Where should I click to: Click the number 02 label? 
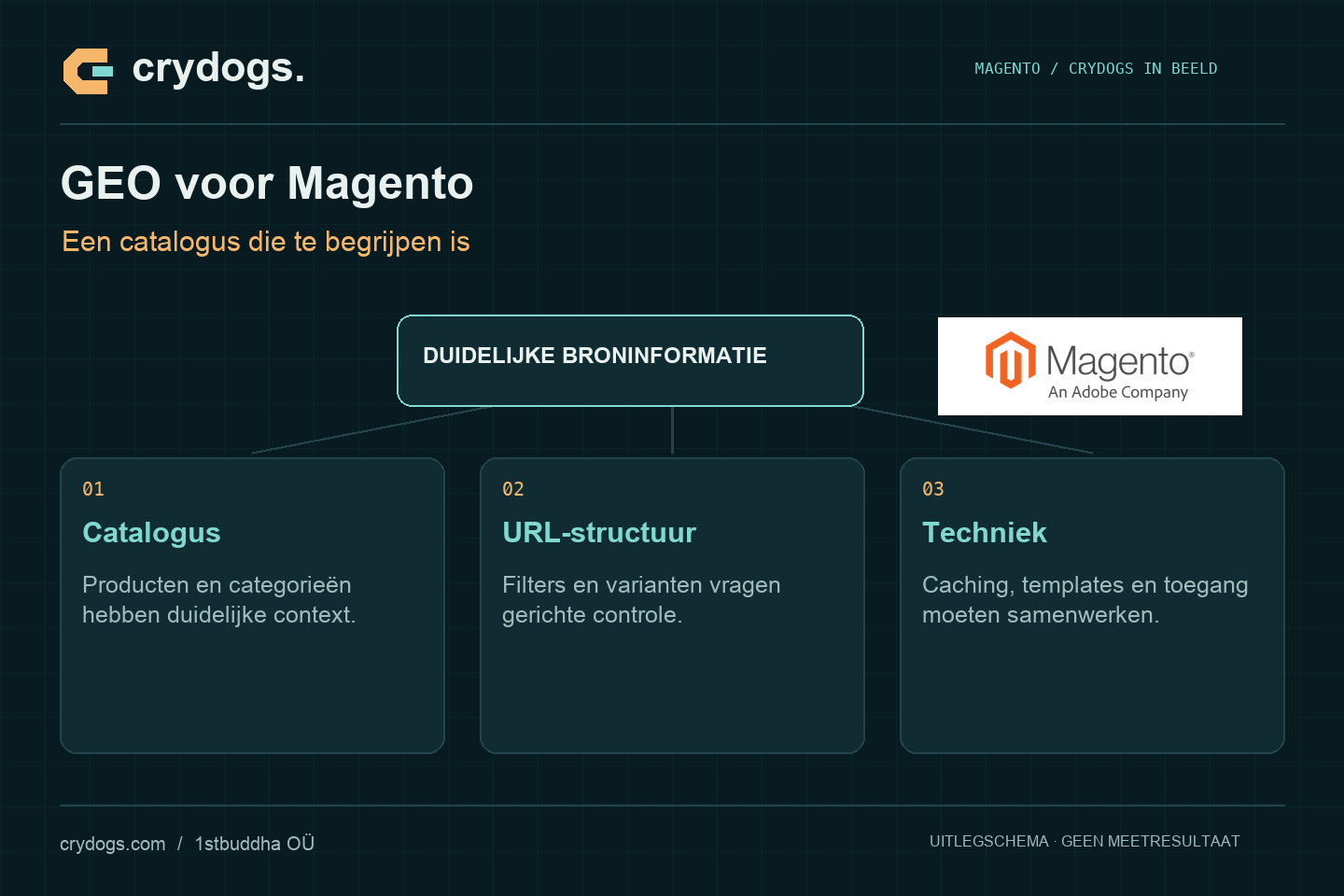point(513,489)
